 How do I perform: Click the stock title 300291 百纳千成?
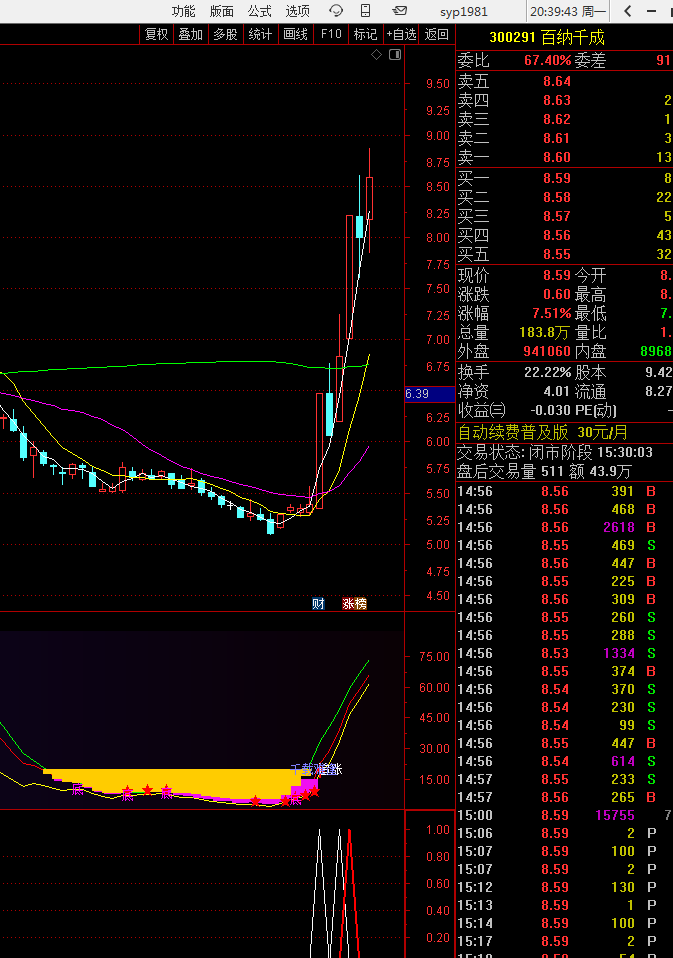pos(547,38)
